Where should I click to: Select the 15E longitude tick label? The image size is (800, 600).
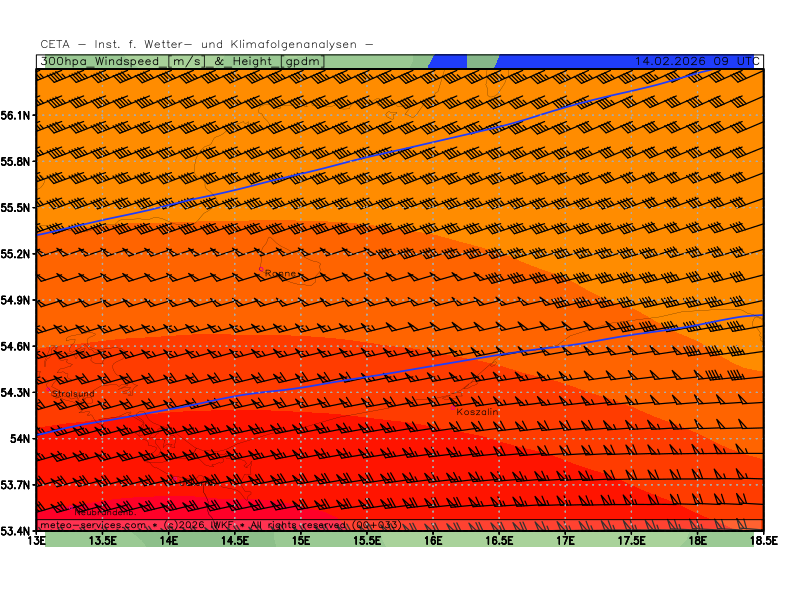301,540
